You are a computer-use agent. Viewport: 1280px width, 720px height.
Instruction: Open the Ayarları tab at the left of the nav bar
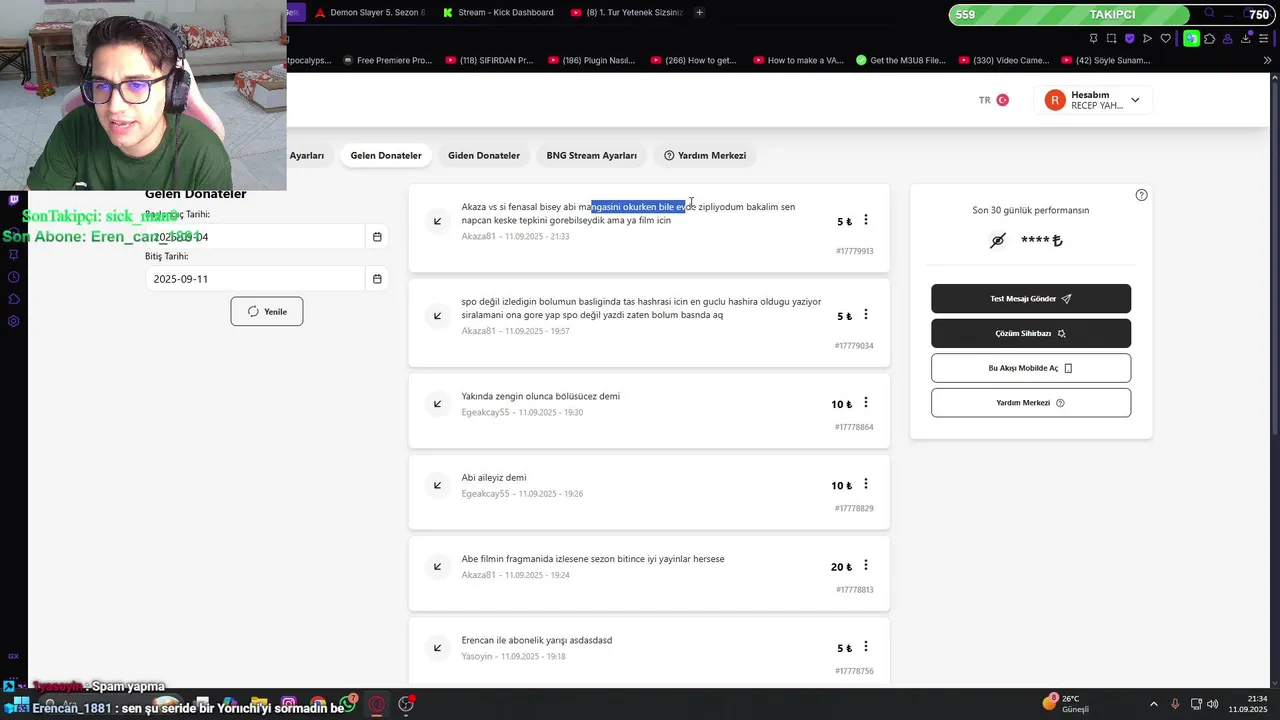pyautogui.click(x=307, y=156)
